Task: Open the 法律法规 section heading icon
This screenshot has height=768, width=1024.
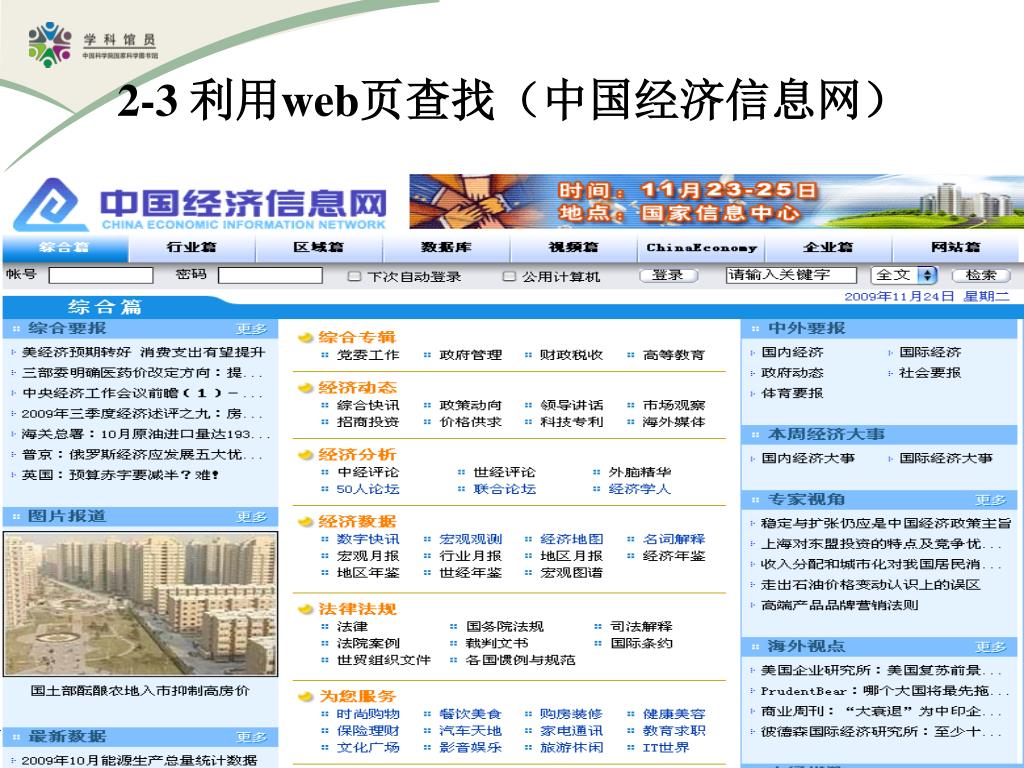Action: [305, 609]
